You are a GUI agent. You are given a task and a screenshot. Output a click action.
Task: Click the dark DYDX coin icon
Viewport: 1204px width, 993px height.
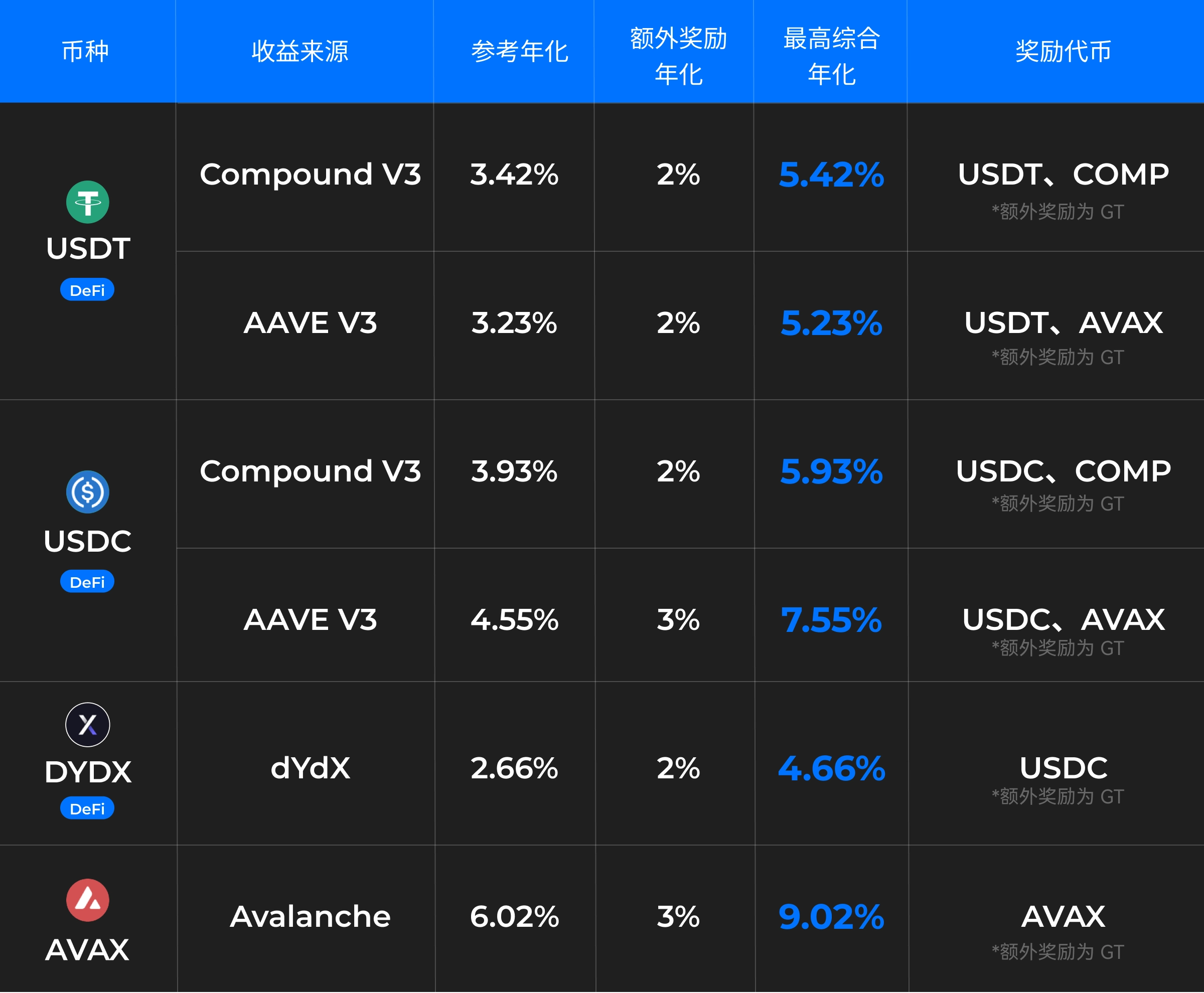point(88,725)
